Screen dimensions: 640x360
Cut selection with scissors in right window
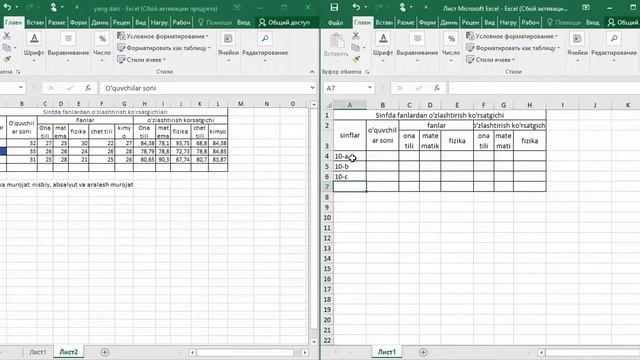pyautogui.click(x=356, y=36)
